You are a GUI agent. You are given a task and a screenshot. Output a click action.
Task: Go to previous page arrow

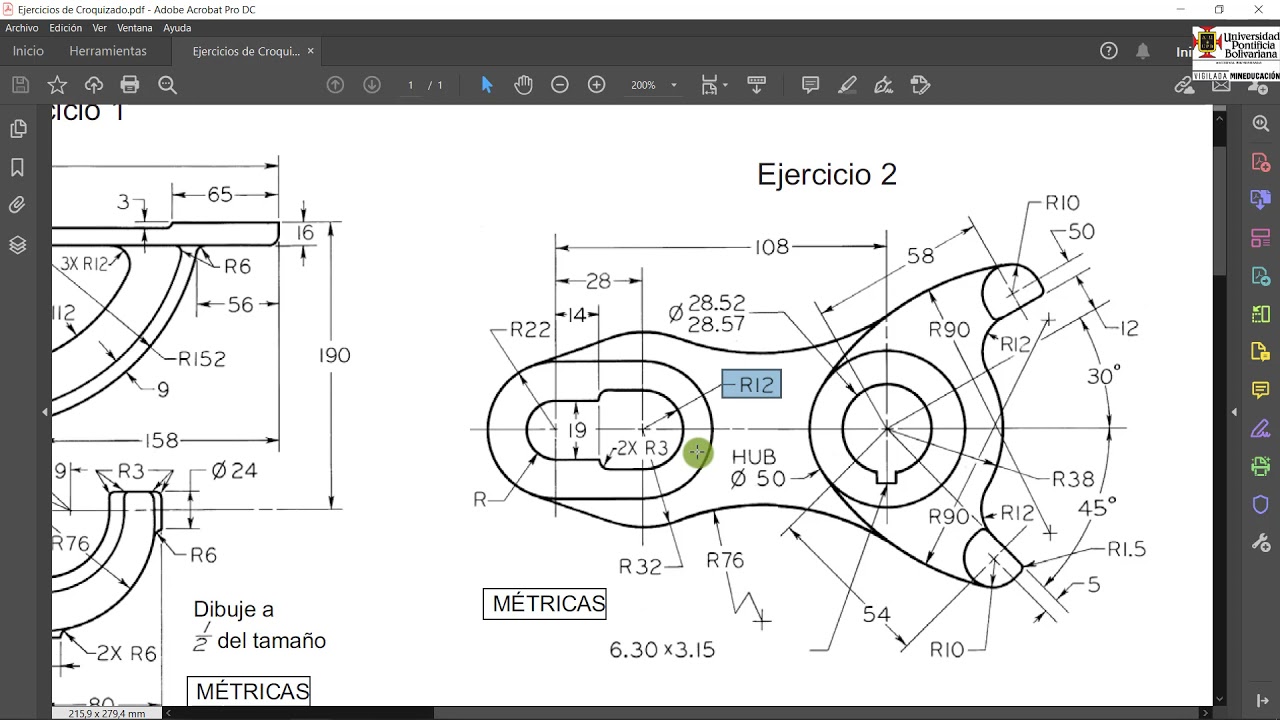[x=336, y=85]
